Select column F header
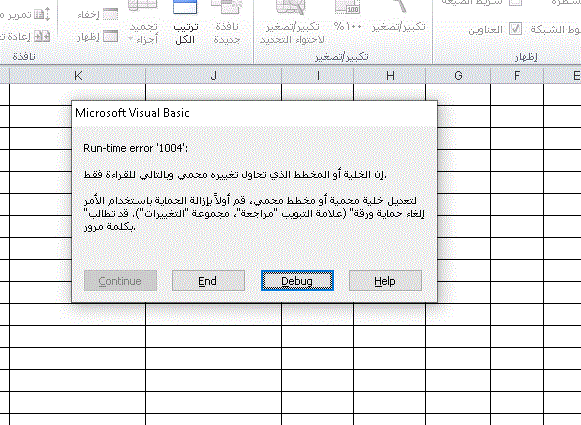Screen dimensions: 581x425 point(517,76)
